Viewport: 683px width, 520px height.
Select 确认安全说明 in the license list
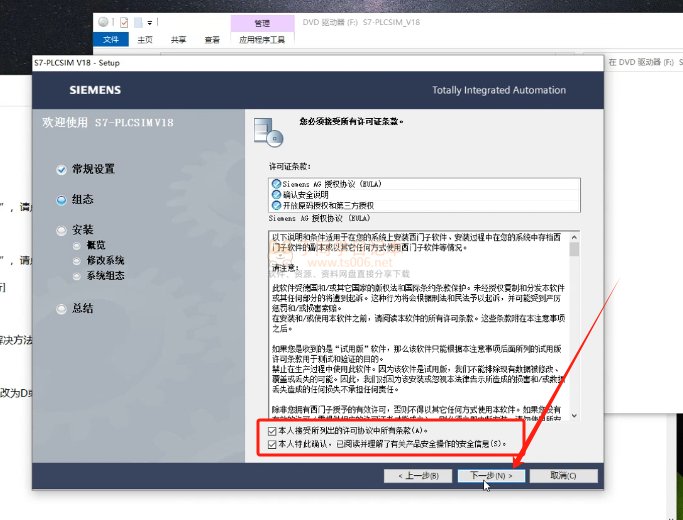424,194
